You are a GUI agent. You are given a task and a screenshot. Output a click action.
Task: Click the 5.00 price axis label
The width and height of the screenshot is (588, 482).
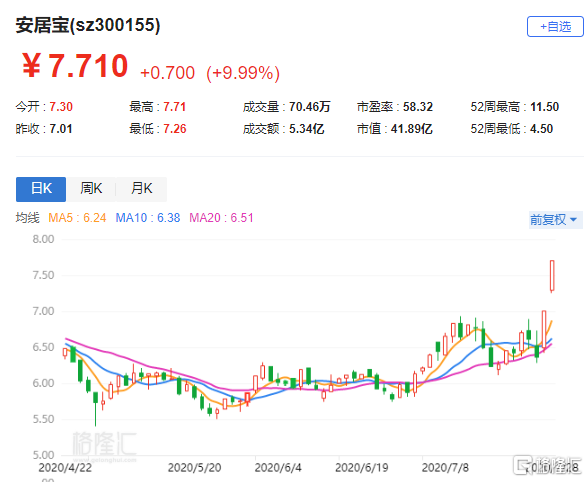coord(43,455)
